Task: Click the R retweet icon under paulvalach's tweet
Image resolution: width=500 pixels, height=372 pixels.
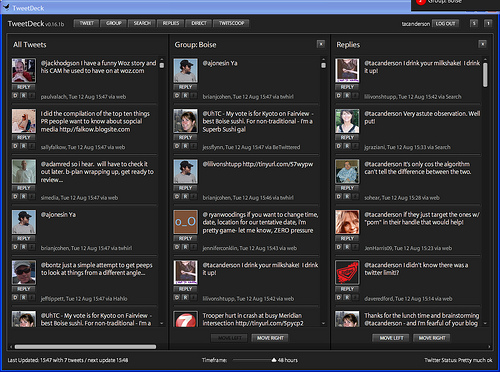Action: [23, 95]
